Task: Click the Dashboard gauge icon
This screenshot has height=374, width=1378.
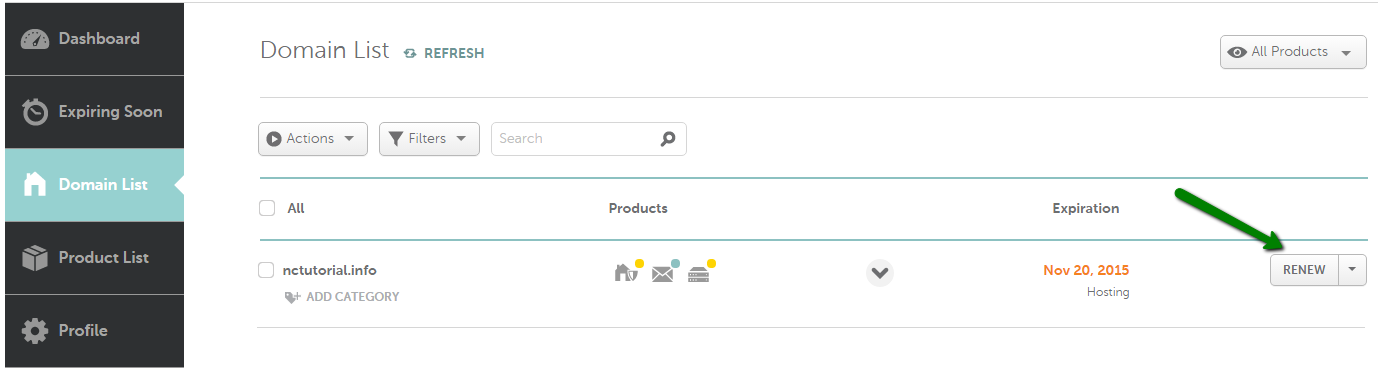Action: pos(35,39)
